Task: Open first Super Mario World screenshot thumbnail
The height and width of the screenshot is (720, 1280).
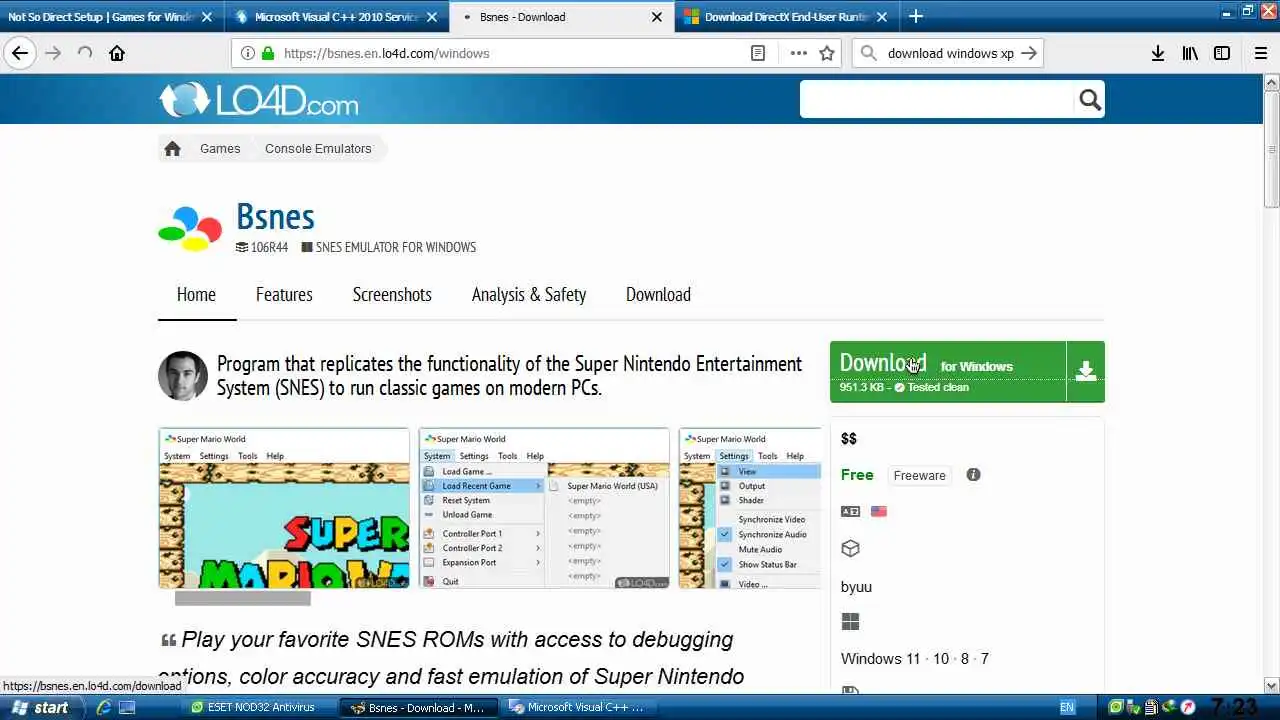Action: (284, 508)
